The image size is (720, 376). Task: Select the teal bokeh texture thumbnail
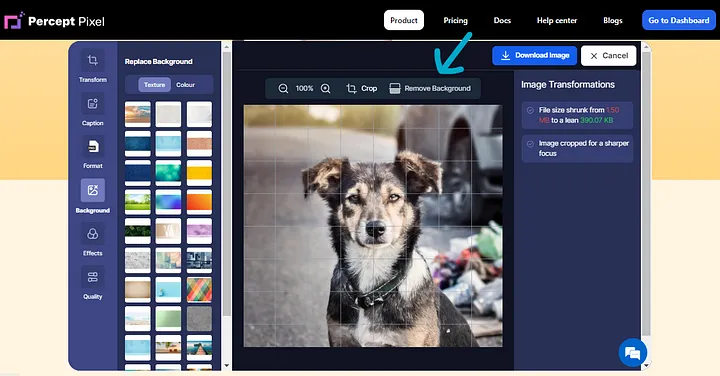[169, 173]
